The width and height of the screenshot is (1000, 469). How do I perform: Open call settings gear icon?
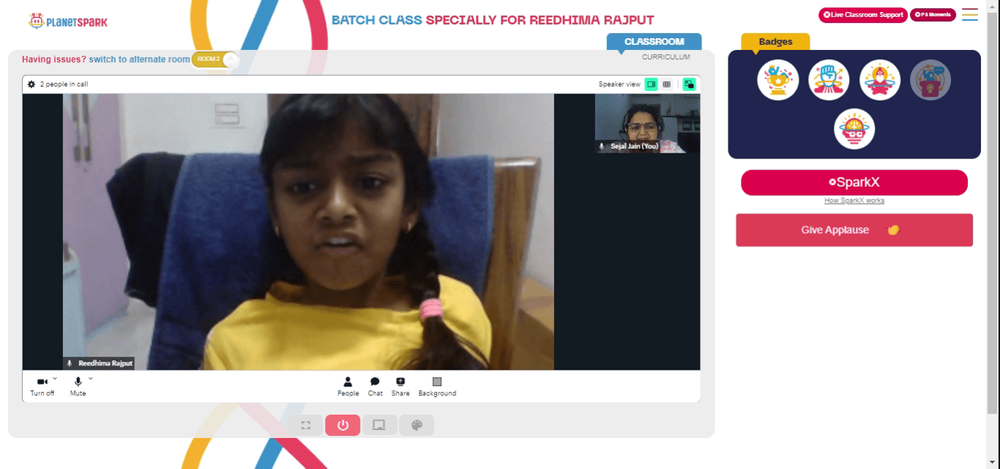[x=31, y=84]
